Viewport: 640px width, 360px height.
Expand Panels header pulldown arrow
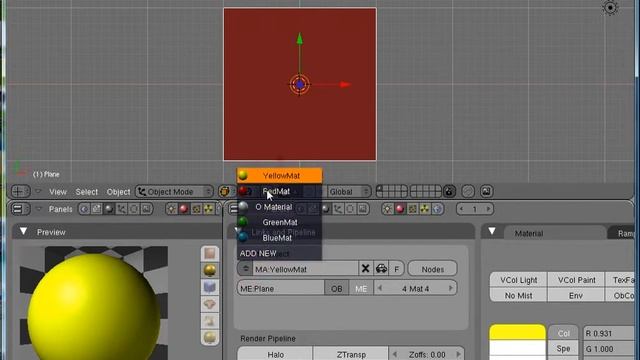pyautogui.click(x=38, y=209)
